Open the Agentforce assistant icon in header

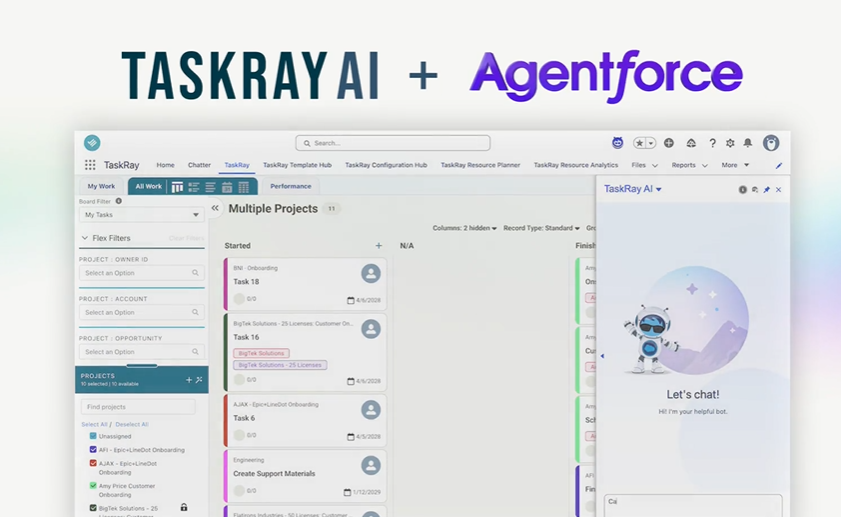tap(617, 143)
